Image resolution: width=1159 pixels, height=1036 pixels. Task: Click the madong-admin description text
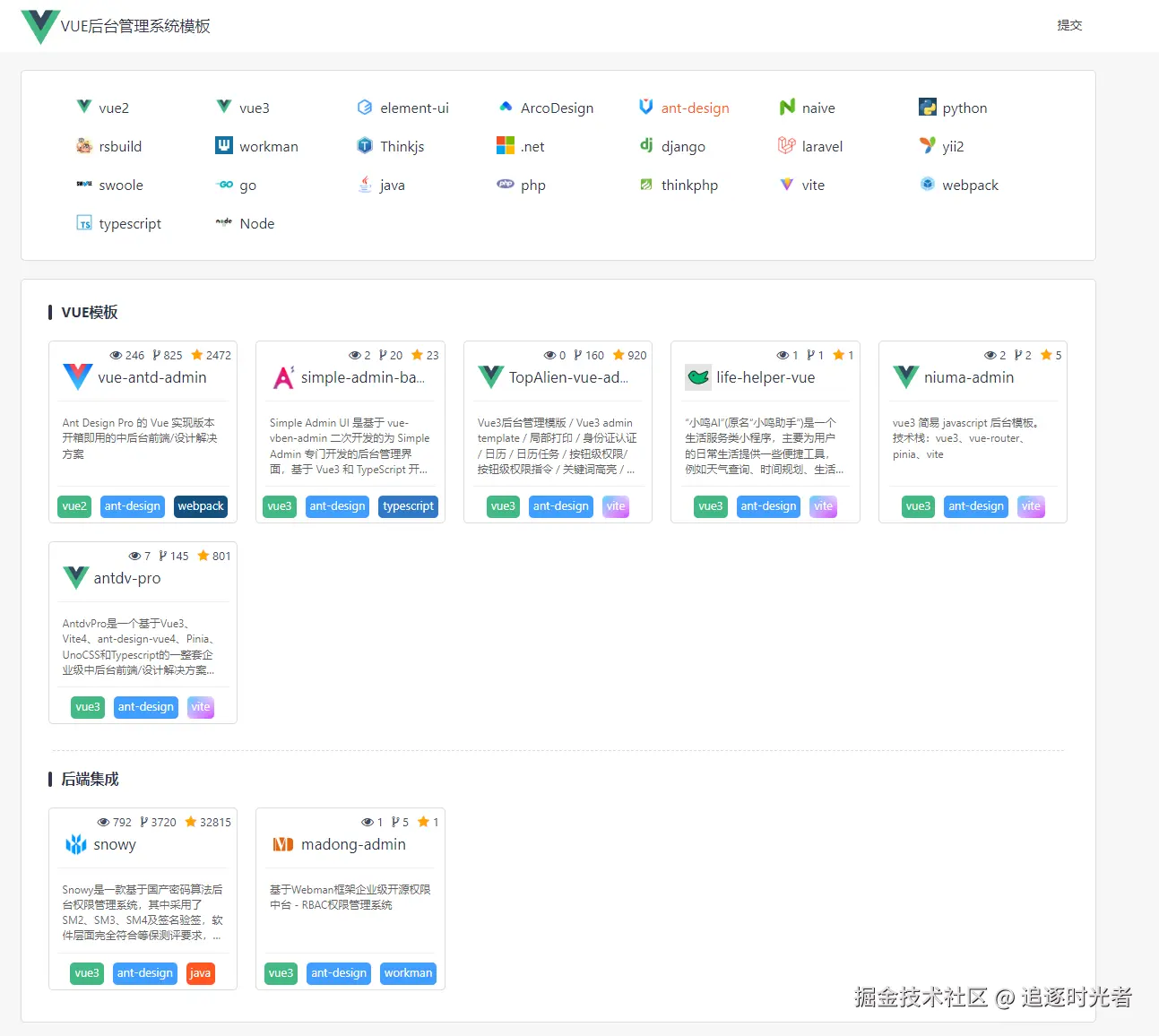350,897
